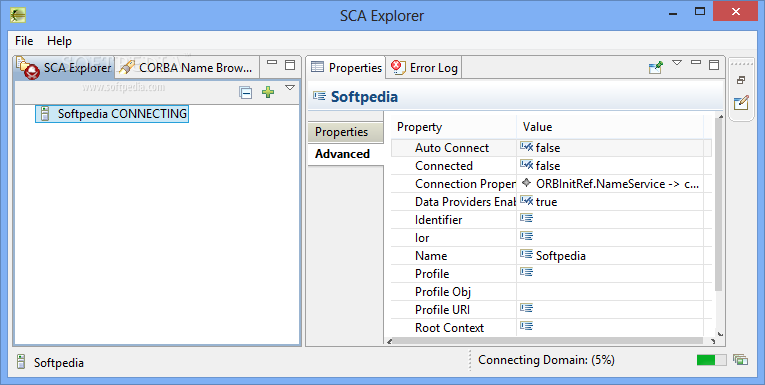Click the domain icon in the status bar
The width and height of the screenshot is (765, 385).
coord(21,362)
